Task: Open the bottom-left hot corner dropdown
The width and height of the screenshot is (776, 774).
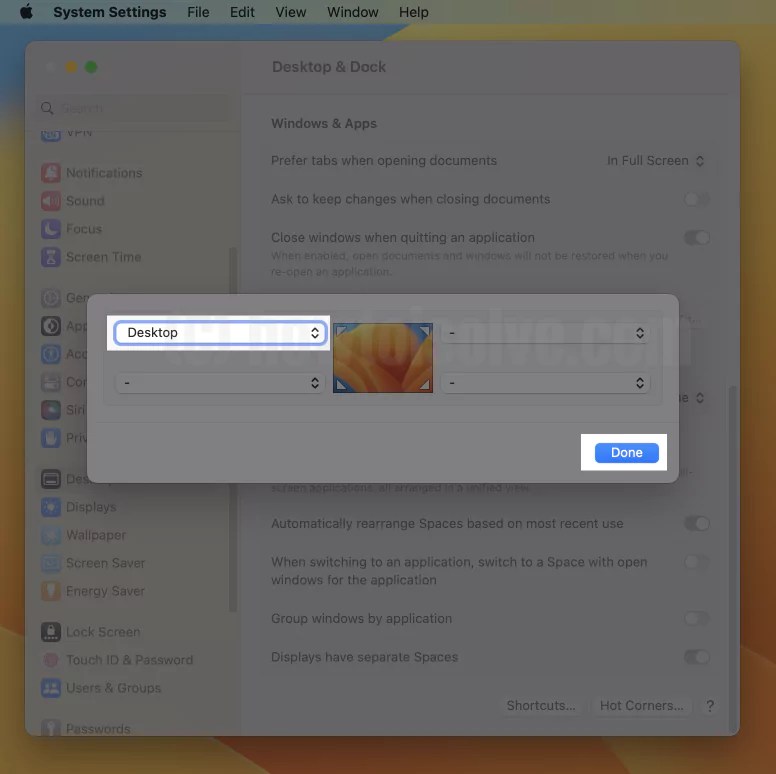Action: coord(220,383)
